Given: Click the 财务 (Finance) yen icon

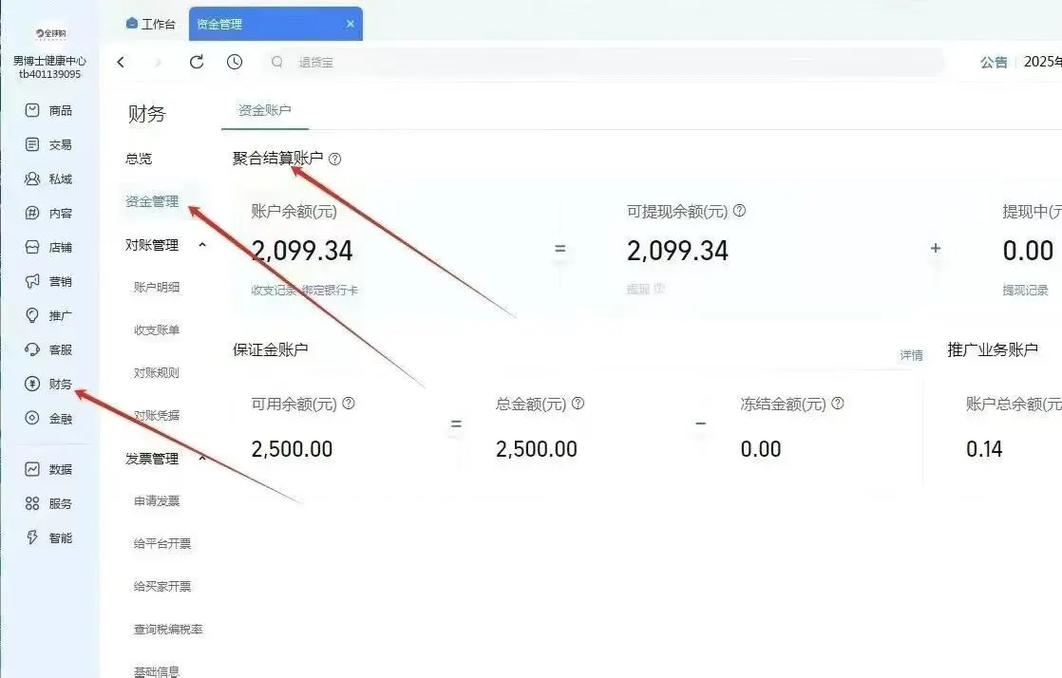Looking at the screenshot, I should (x=33, y=384).
